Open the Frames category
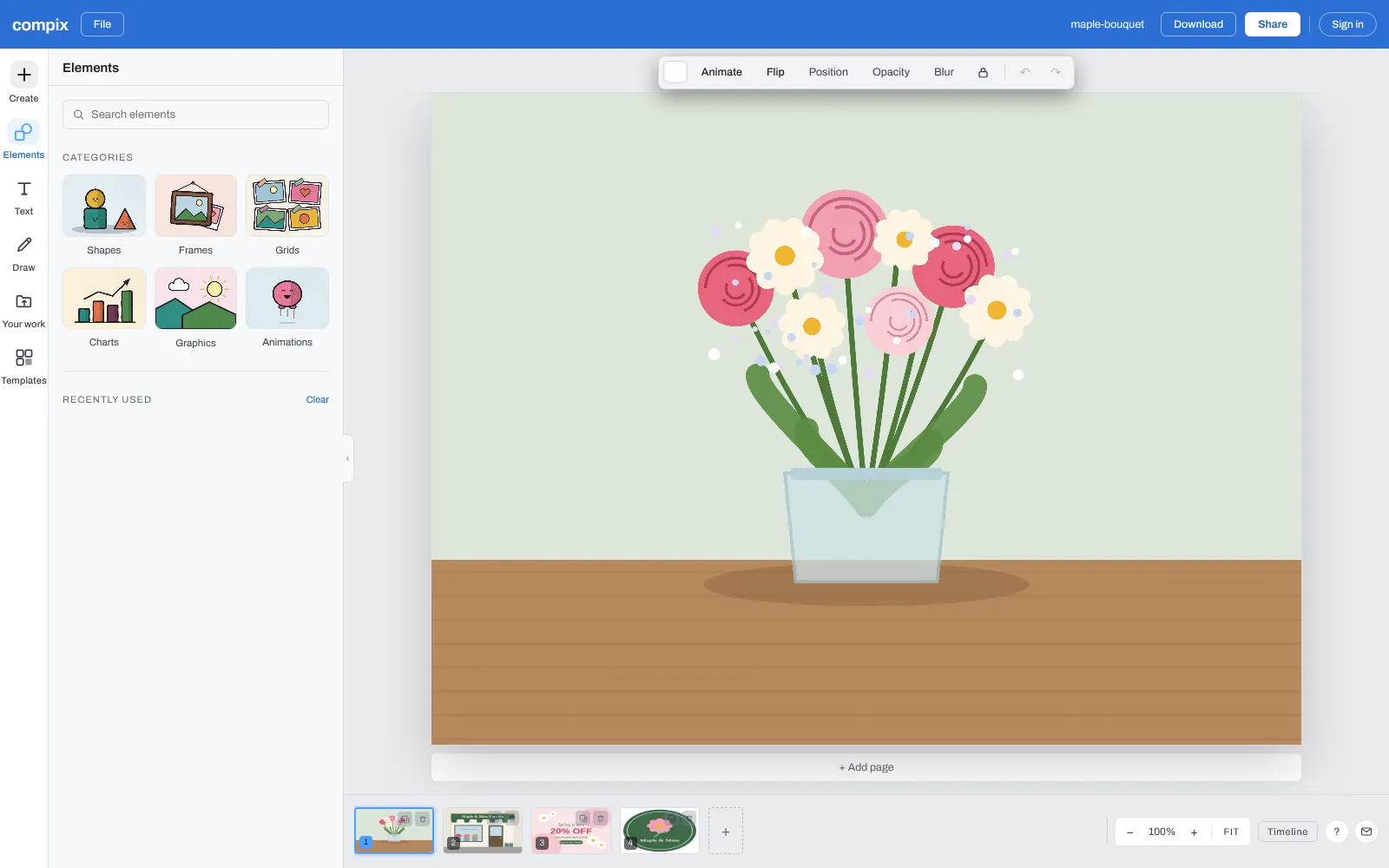The width and height of the screenshot is (1389, 868). click(195, 215)
